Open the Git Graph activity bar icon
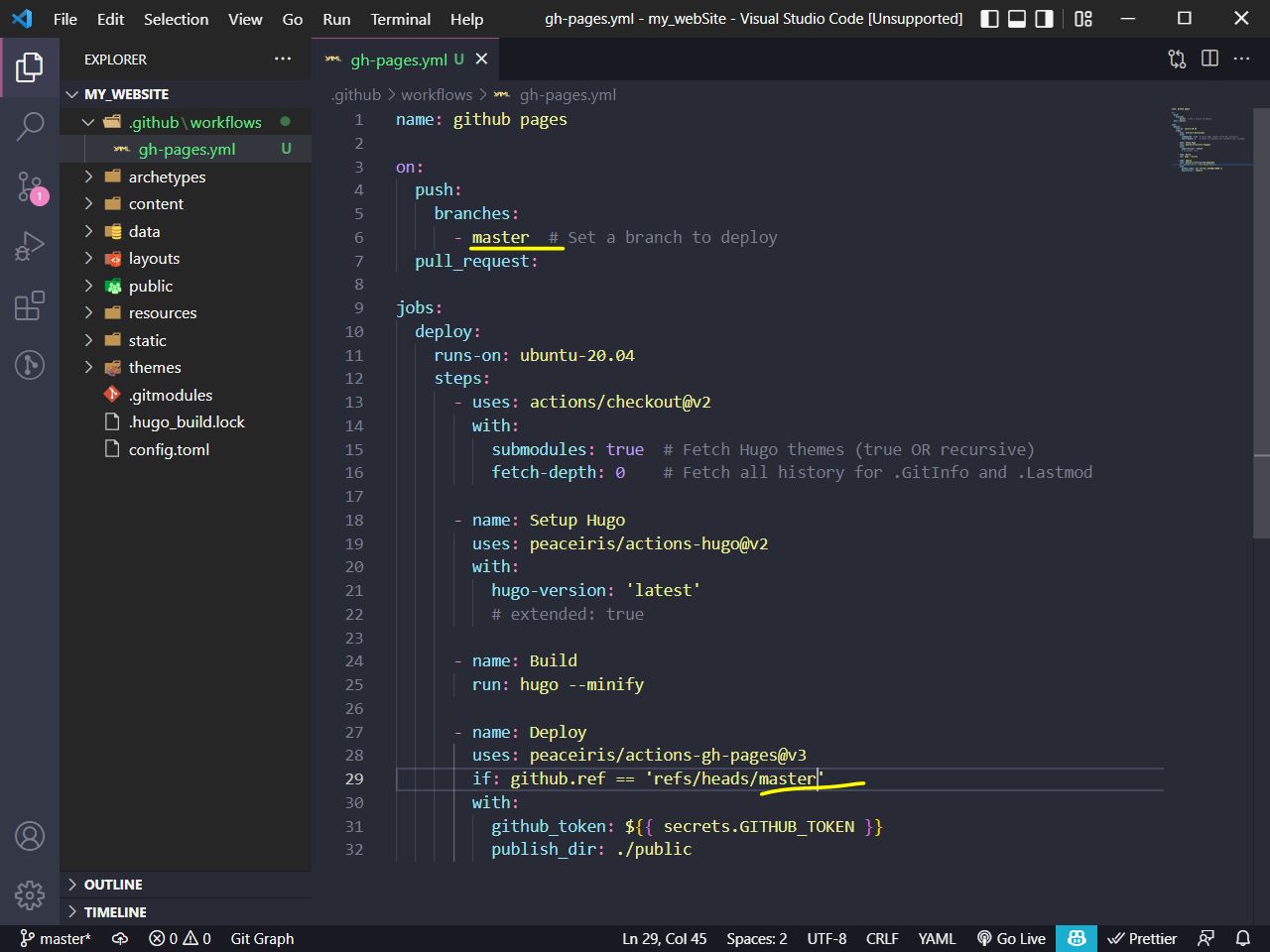The image size is (1270, 952). pyautogui.click(x=30, y=365)
